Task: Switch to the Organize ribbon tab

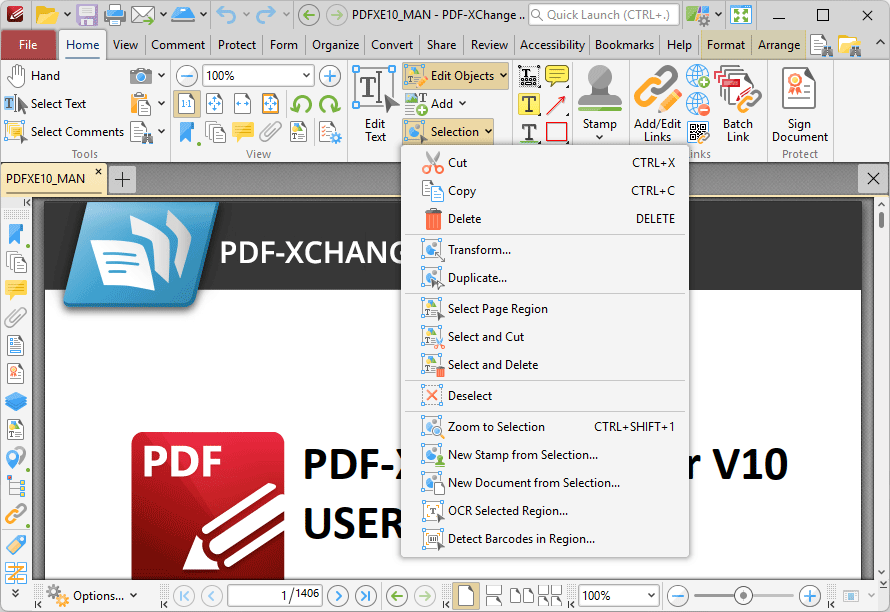Action: tap(335, 45)
